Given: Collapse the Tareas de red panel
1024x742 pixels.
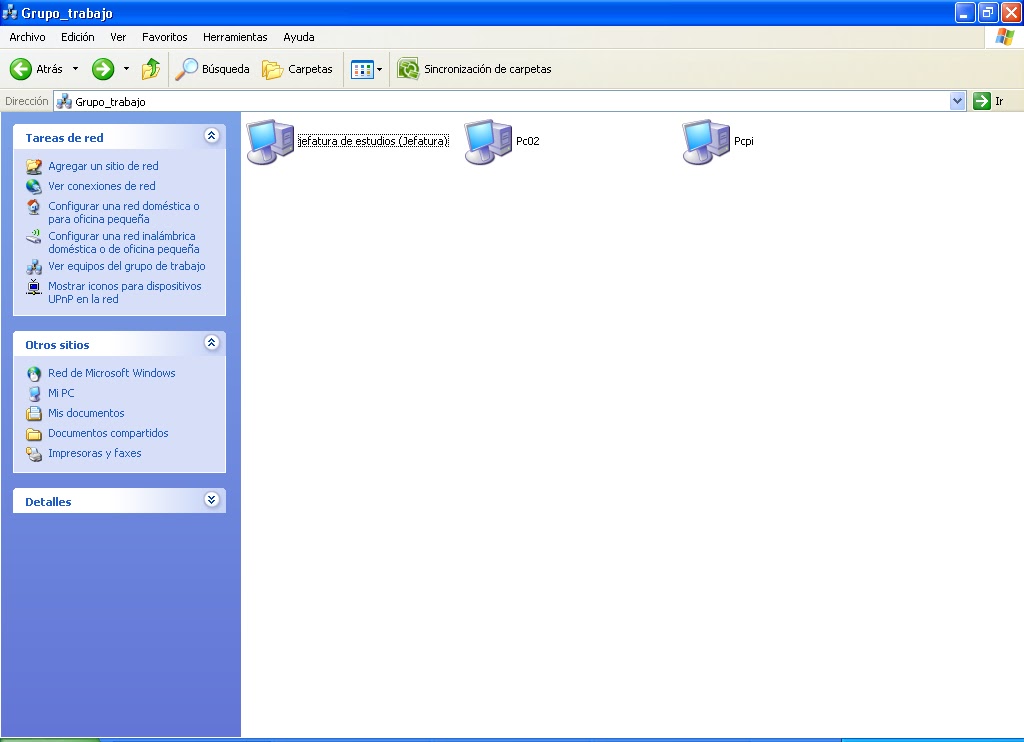Looking at the screenshot, I should tap(211, 136).
